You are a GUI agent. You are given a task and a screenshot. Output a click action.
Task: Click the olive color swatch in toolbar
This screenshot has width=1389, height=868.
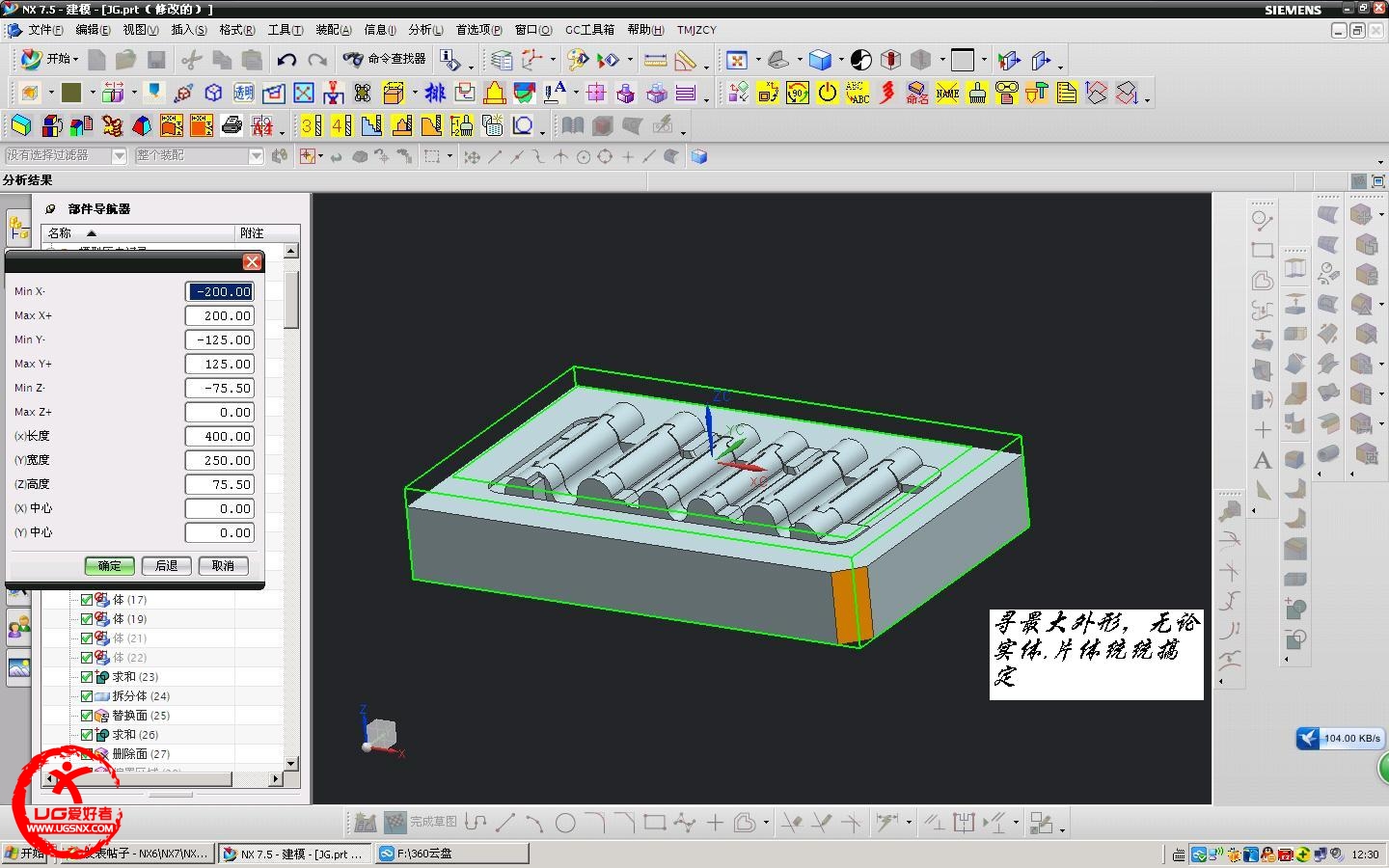pyautogui.click(x=71, y=93)
